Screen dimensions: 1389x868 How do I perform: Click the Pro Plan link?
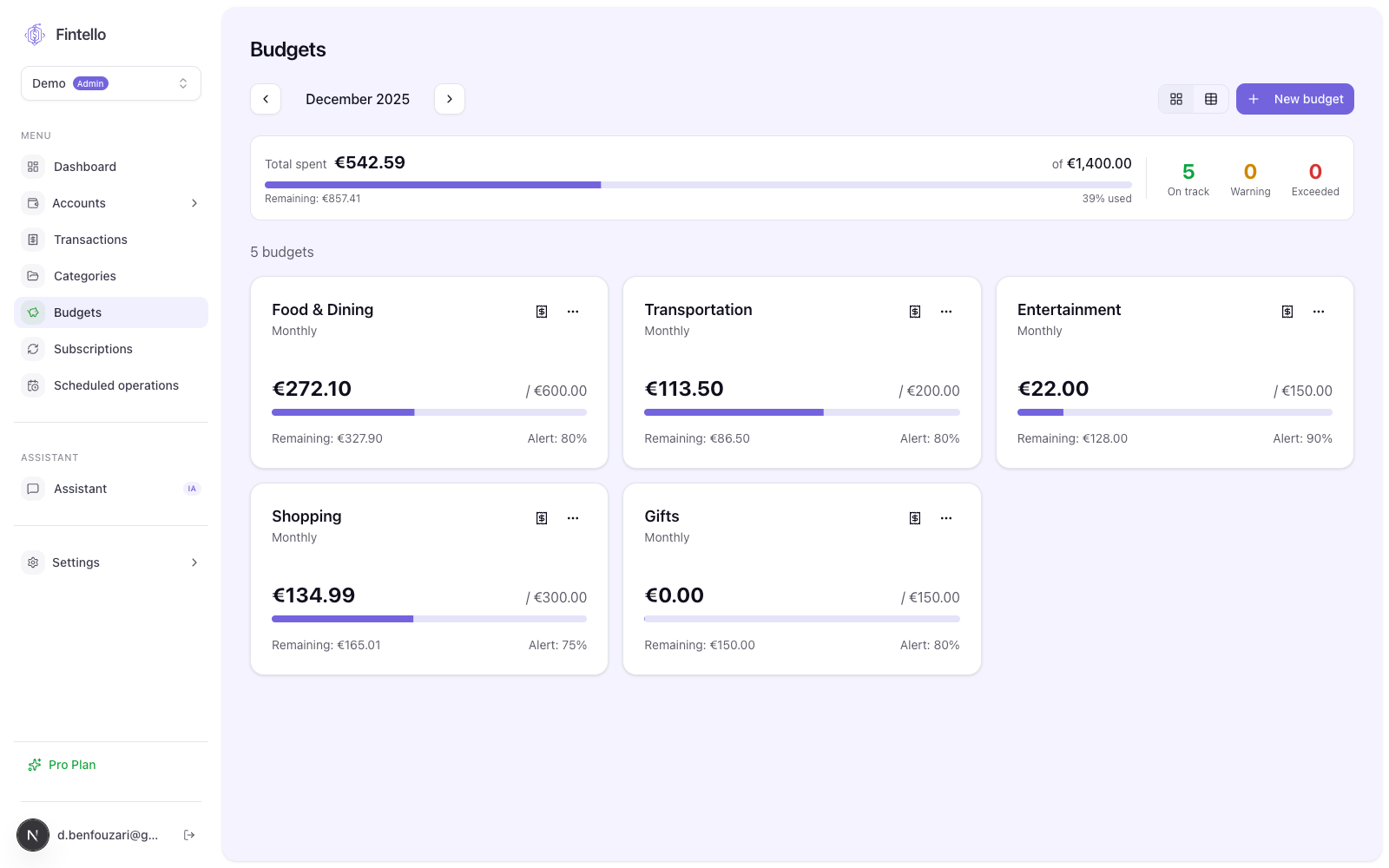[72, 765]
